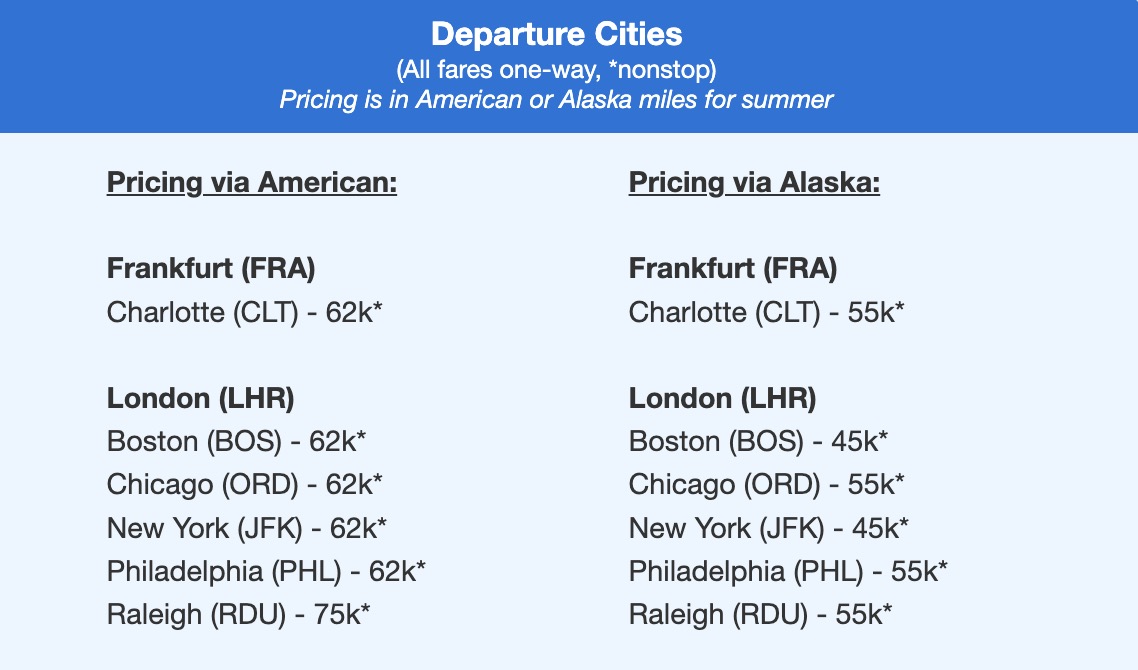Screen dimensions: 1138x670
Task: Choose Boston (BOS) 62k American fare
Action: [x=245, y=442]
